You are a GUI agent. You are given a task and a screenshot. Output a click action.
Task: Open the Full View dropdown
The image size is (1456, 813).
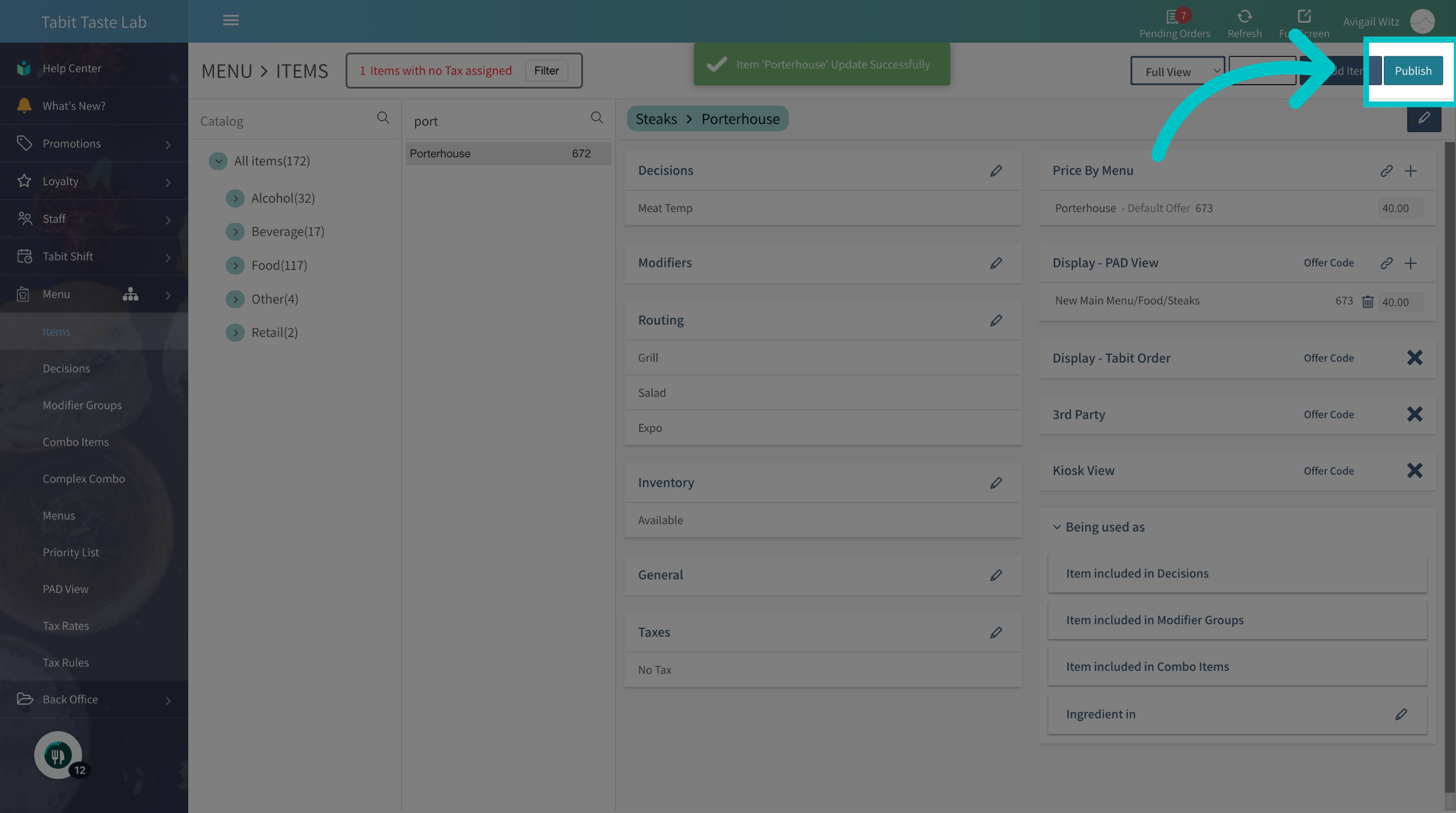(1177, 71)
